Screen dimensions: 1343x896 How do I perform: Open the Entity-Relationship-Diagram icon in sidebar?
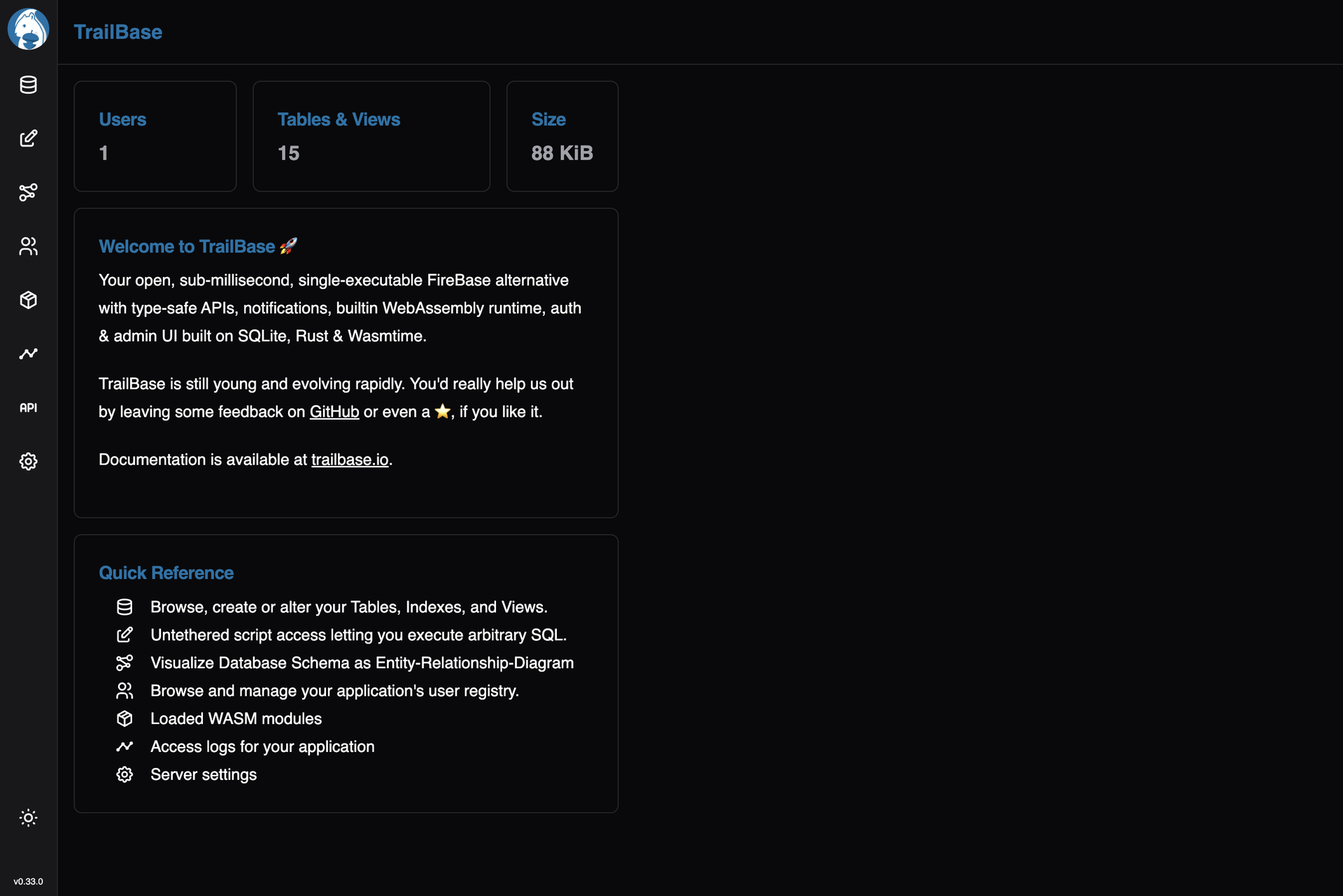[x=28, y=192]
